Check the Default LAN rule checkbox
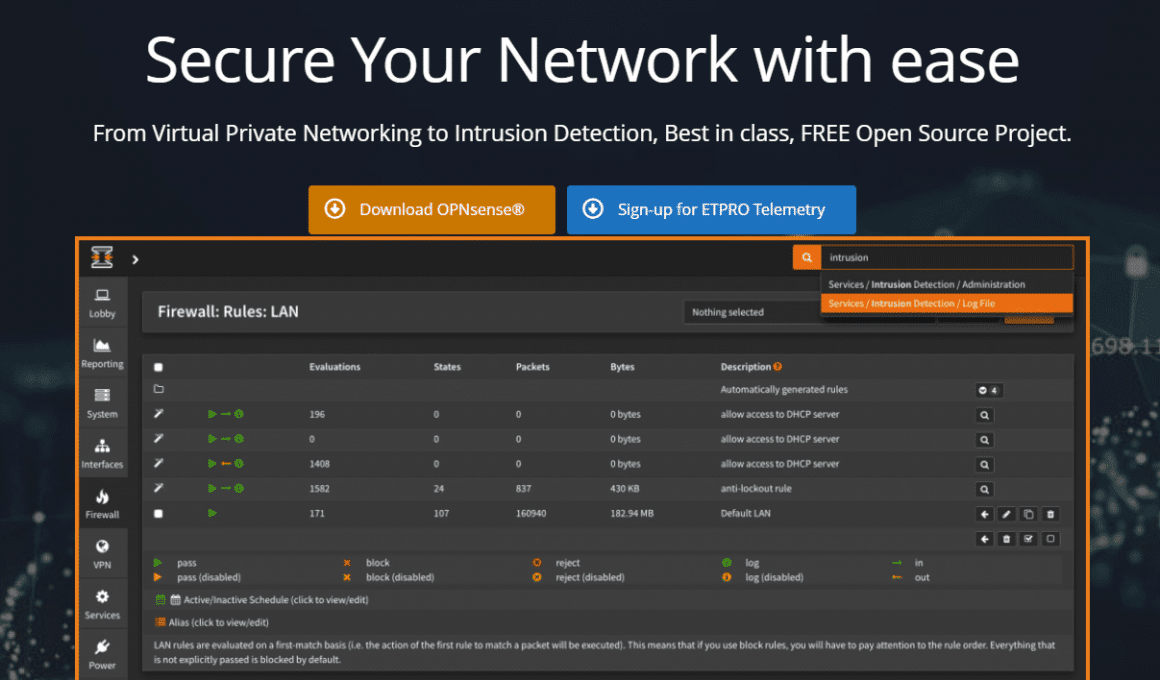 [158, 514]
